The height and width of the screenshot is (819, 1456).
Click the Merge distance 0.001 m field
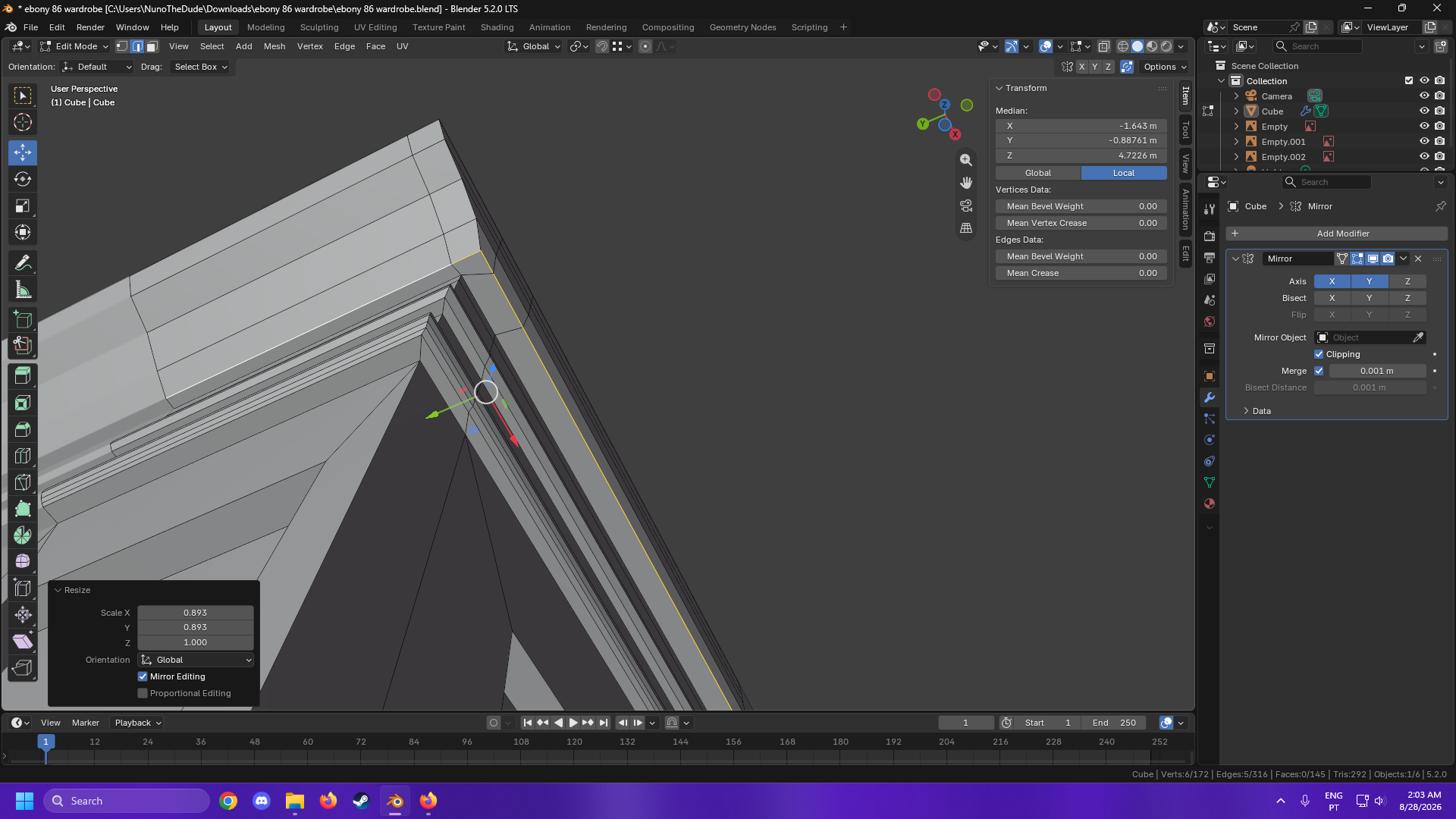coord(1377,371)
